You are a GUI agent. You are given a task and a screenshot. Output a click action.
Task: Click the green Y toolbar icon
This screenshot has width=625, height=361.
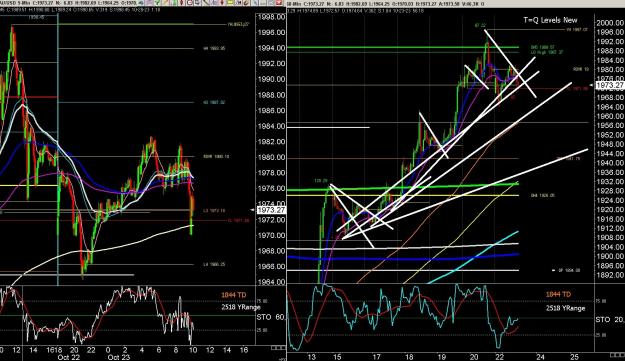tap(157, 2)
